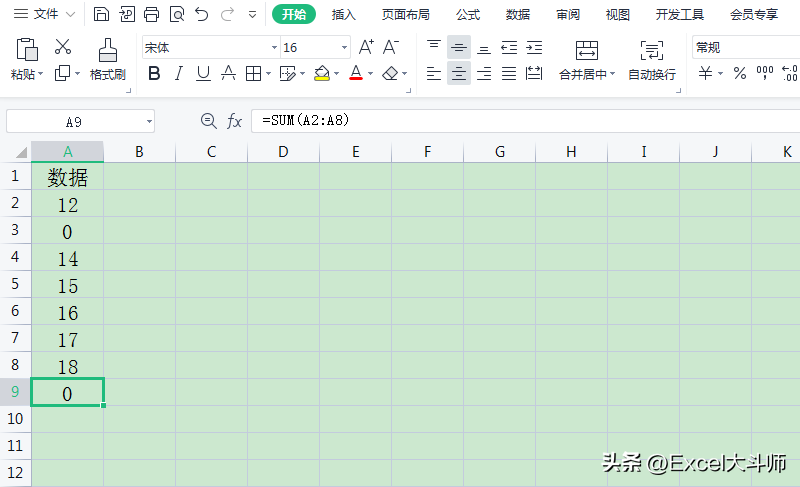Click the Cut scissors icon
Image resolution: width=800 pixels, height=487 pixels.
[x=63, y=46]
